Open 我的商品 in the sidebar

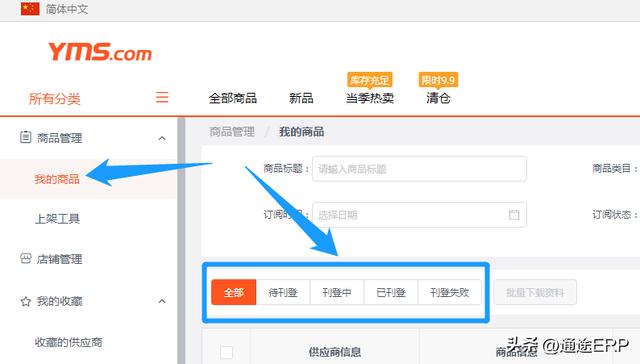pyautogui.click(x=57, y=179)
